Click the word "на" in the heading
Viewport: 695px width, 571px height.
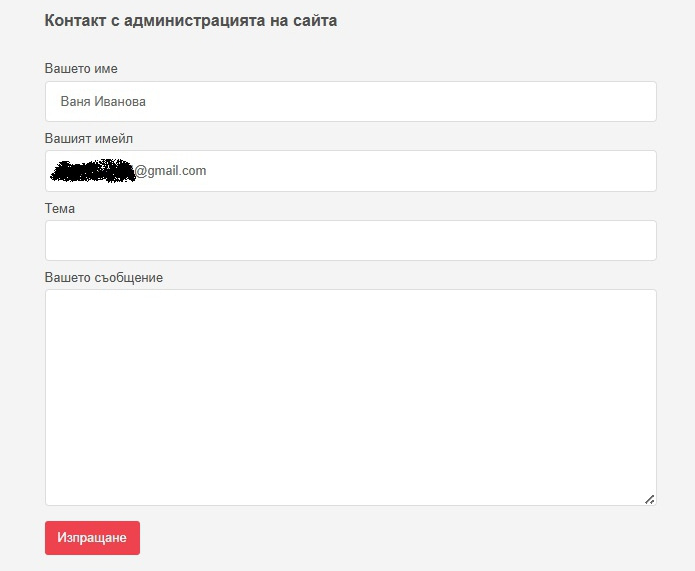(x=281, y=21)
